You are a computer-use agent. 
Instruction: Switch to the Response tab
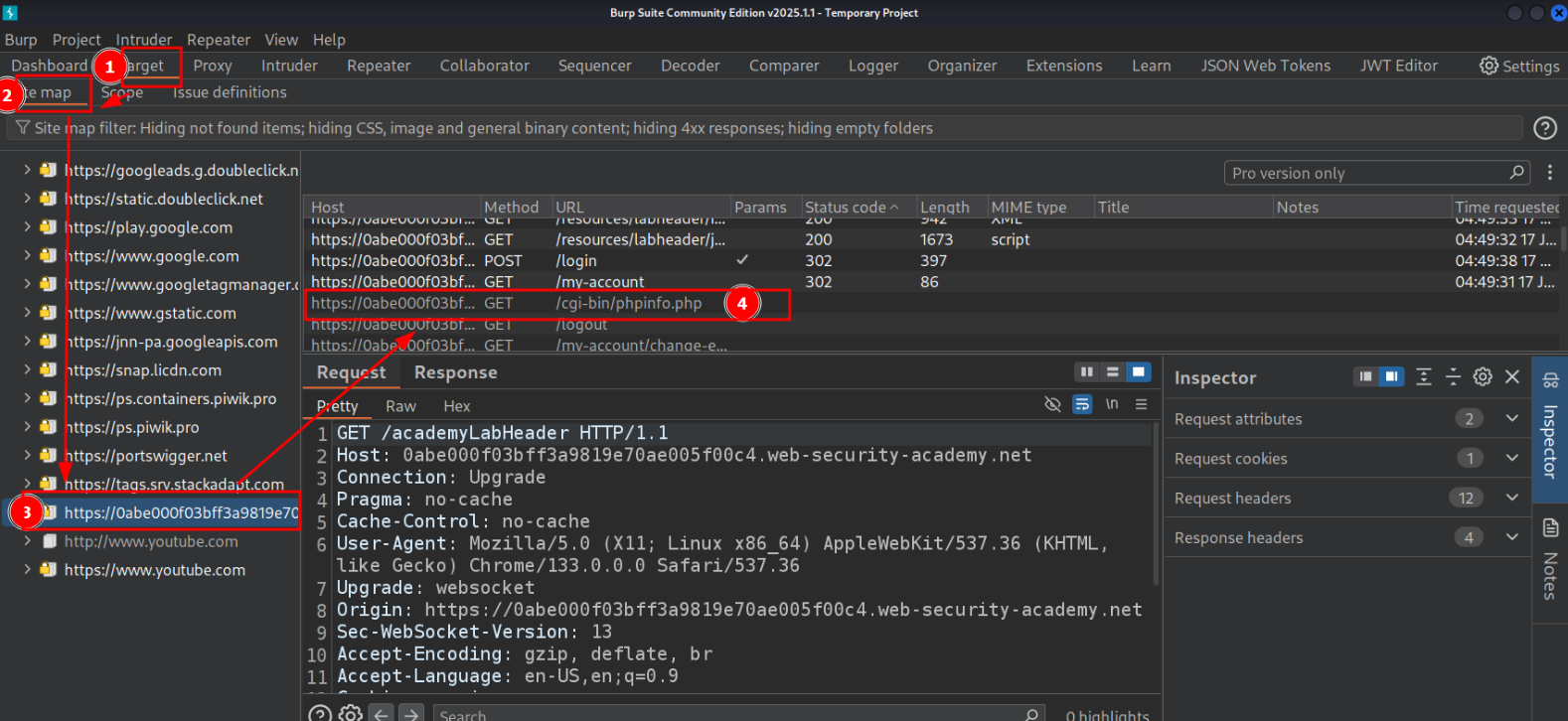[x=455, y=372]
